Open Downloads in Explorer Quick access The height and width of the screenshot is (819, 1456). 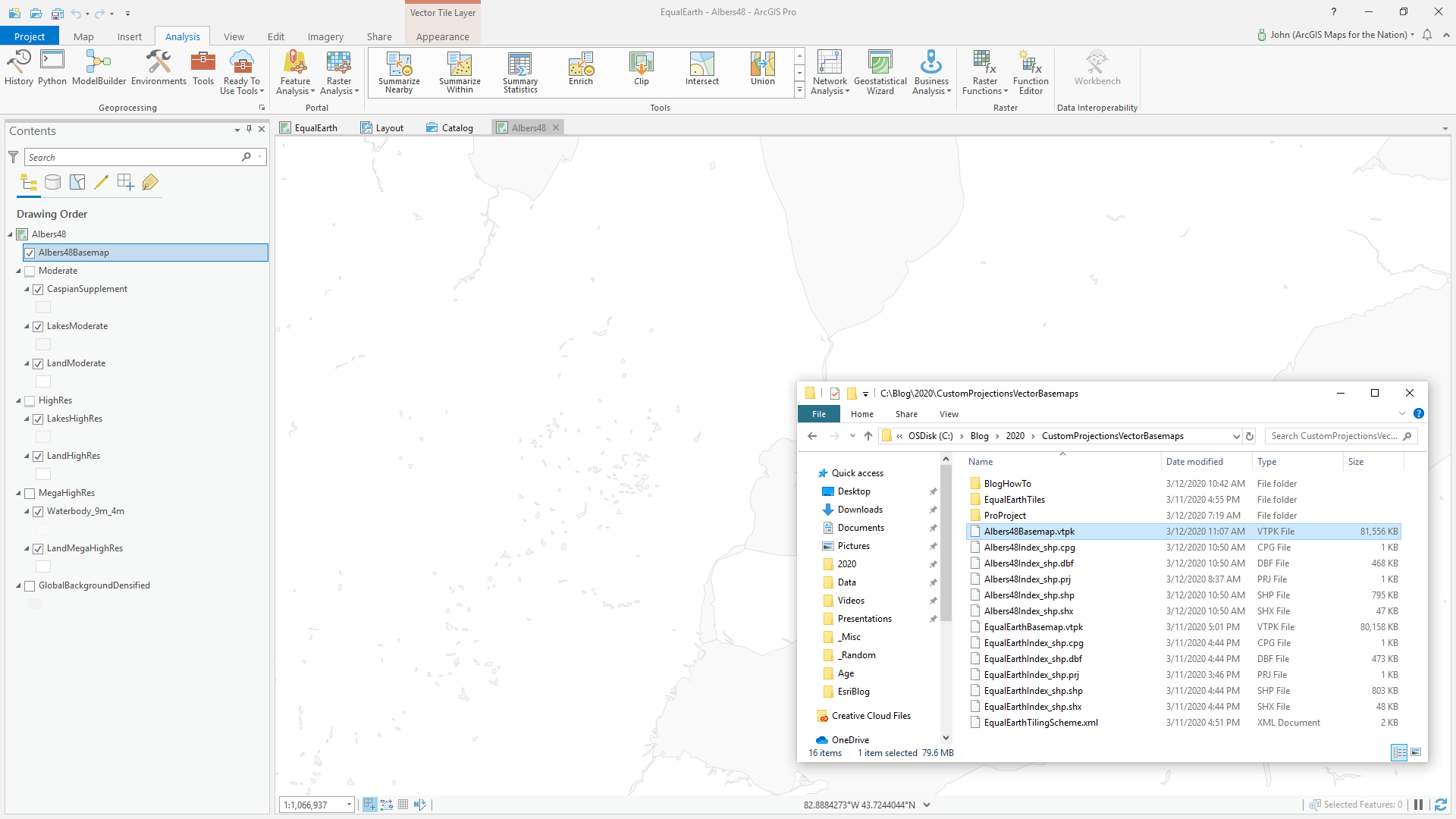(x=860, y=510)
